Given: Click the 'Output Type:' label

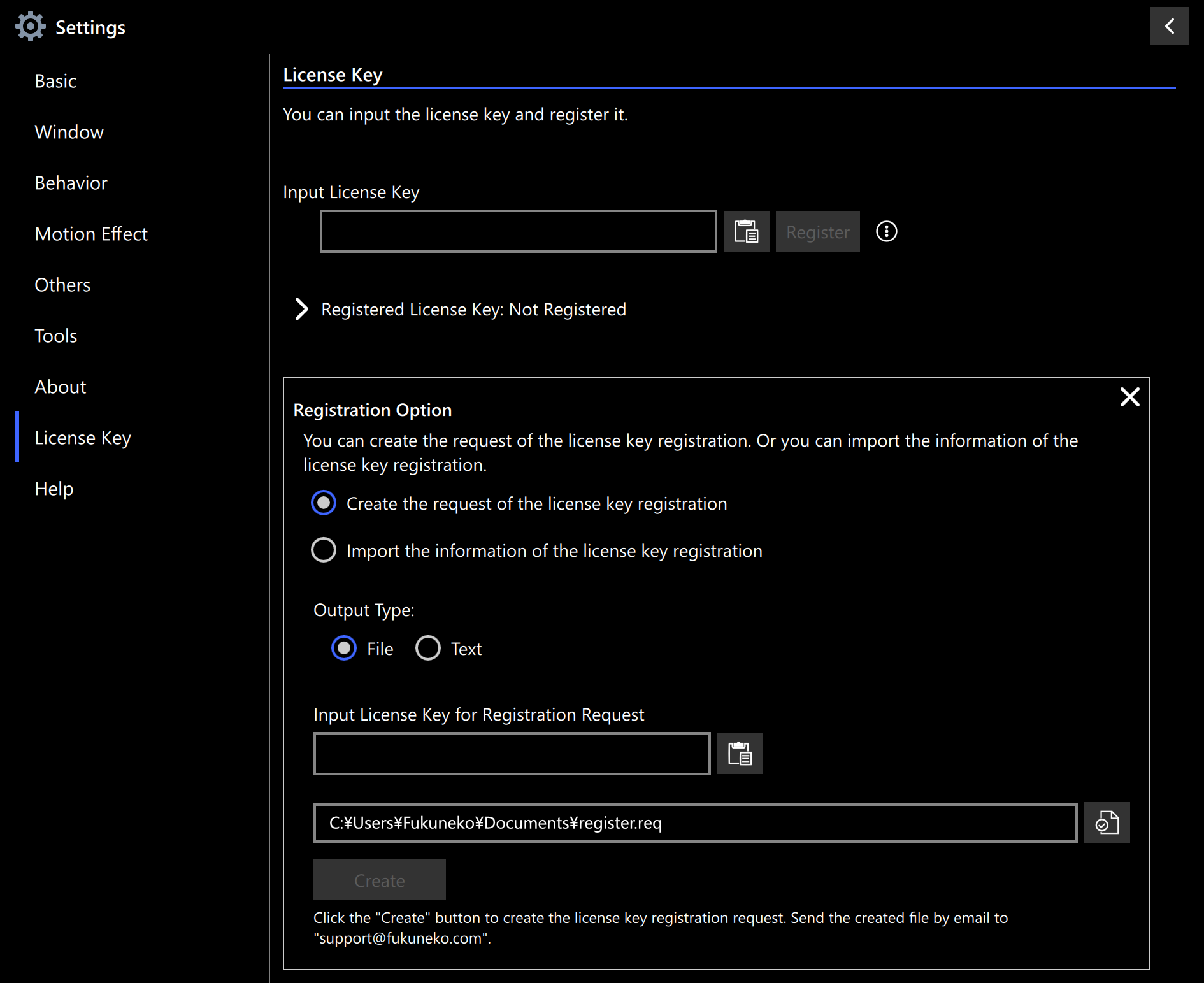Looking at the screenshot, I should [364, 610].
